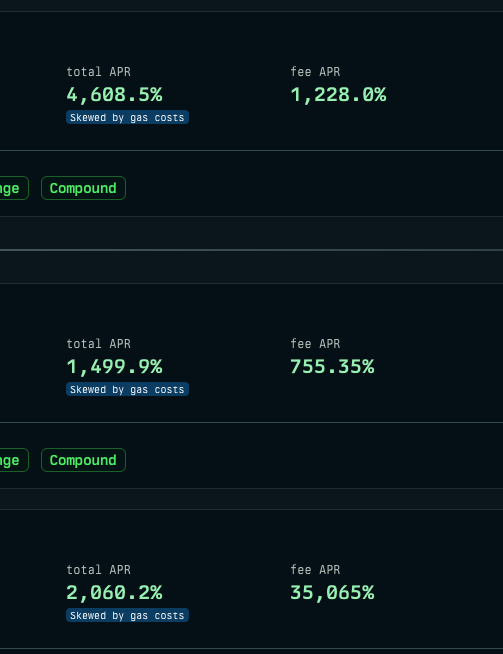Click Compound button below 4,608.5% APR
This screenshot has height=654, width=503.
(x=83, y=188)
